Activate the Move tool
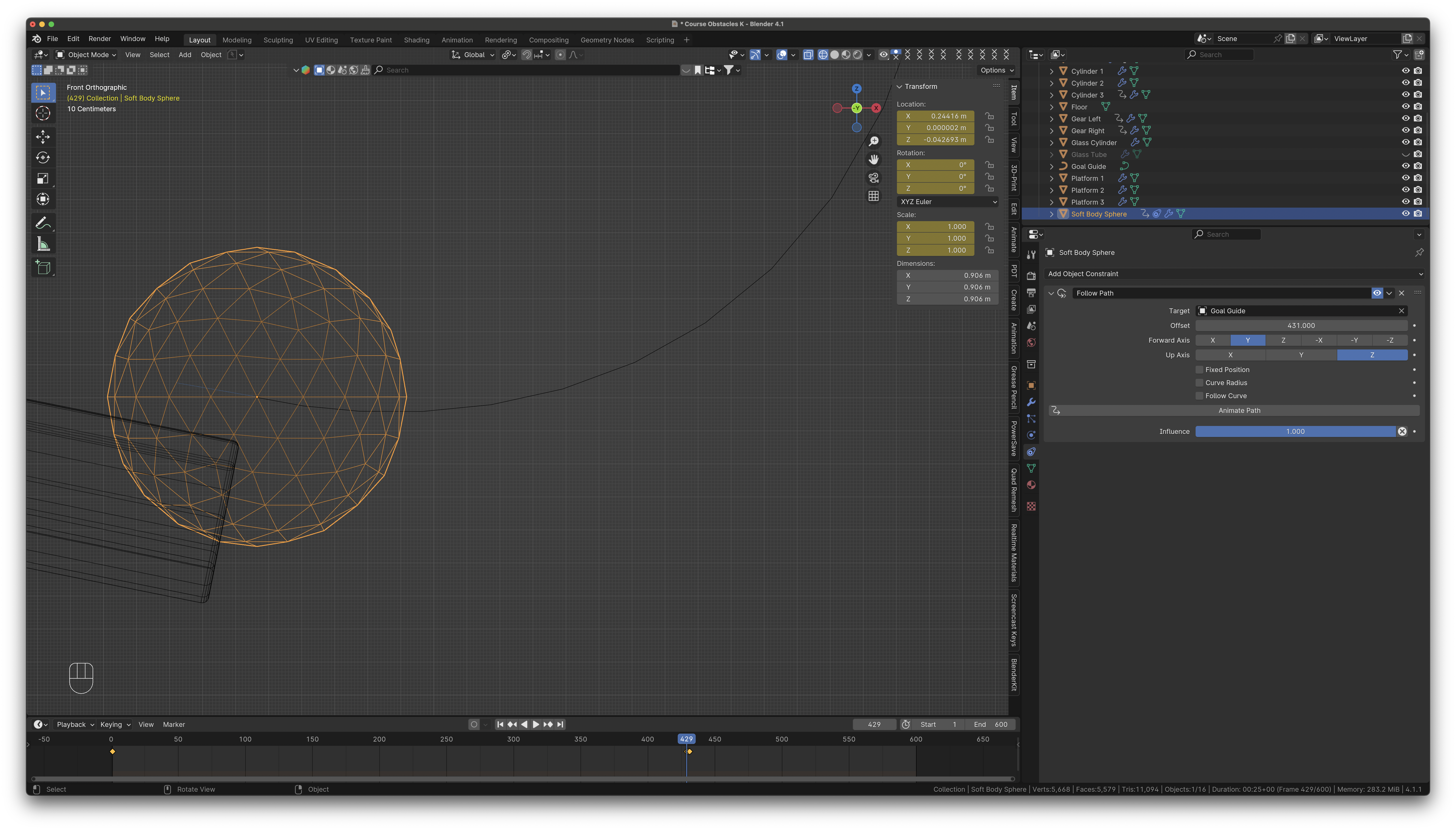The height and width of the screenshot is (830, 1456). tap(43, 137)
